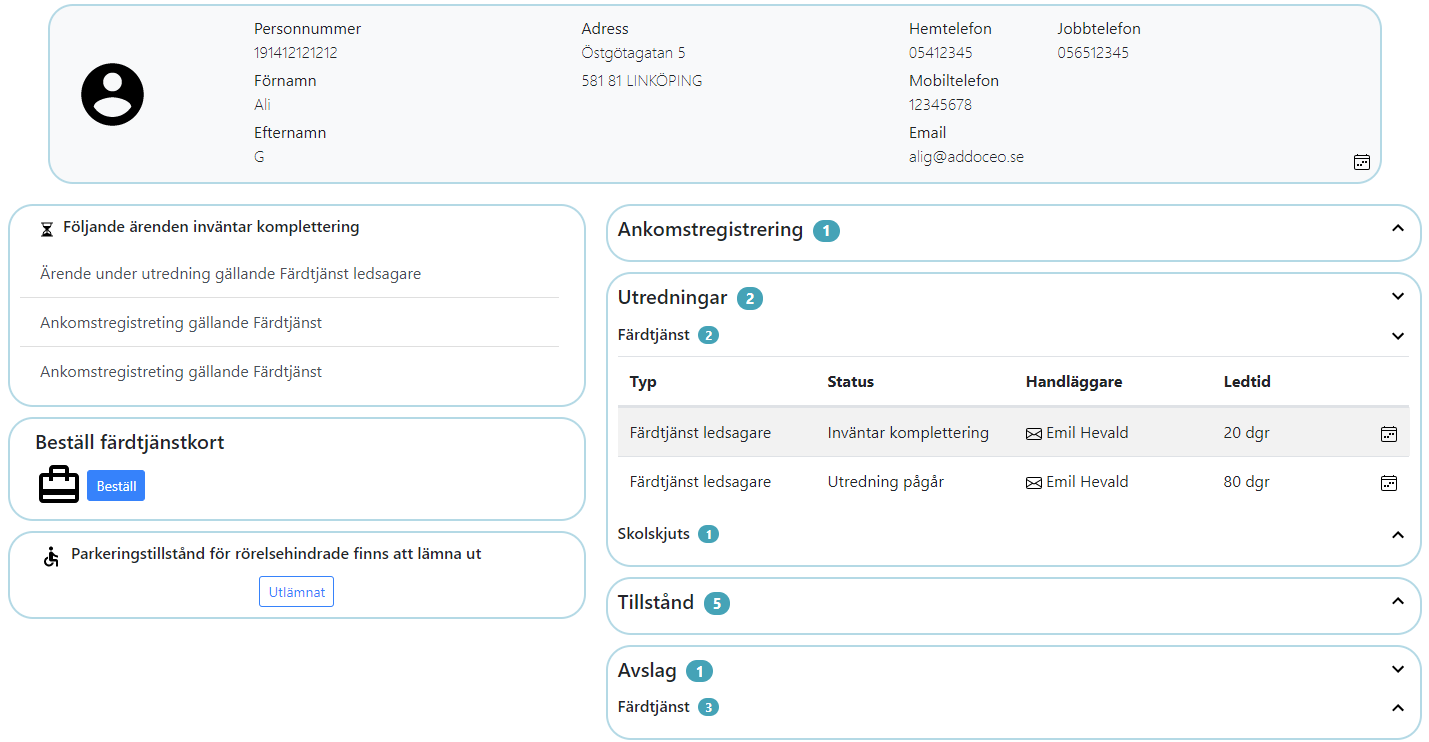Image resolution: width=1429 pixels, height=742 pixels.
Task: Select Färdtjänst ledsagare in the 20 dgr row
Action: click(700, 433)
